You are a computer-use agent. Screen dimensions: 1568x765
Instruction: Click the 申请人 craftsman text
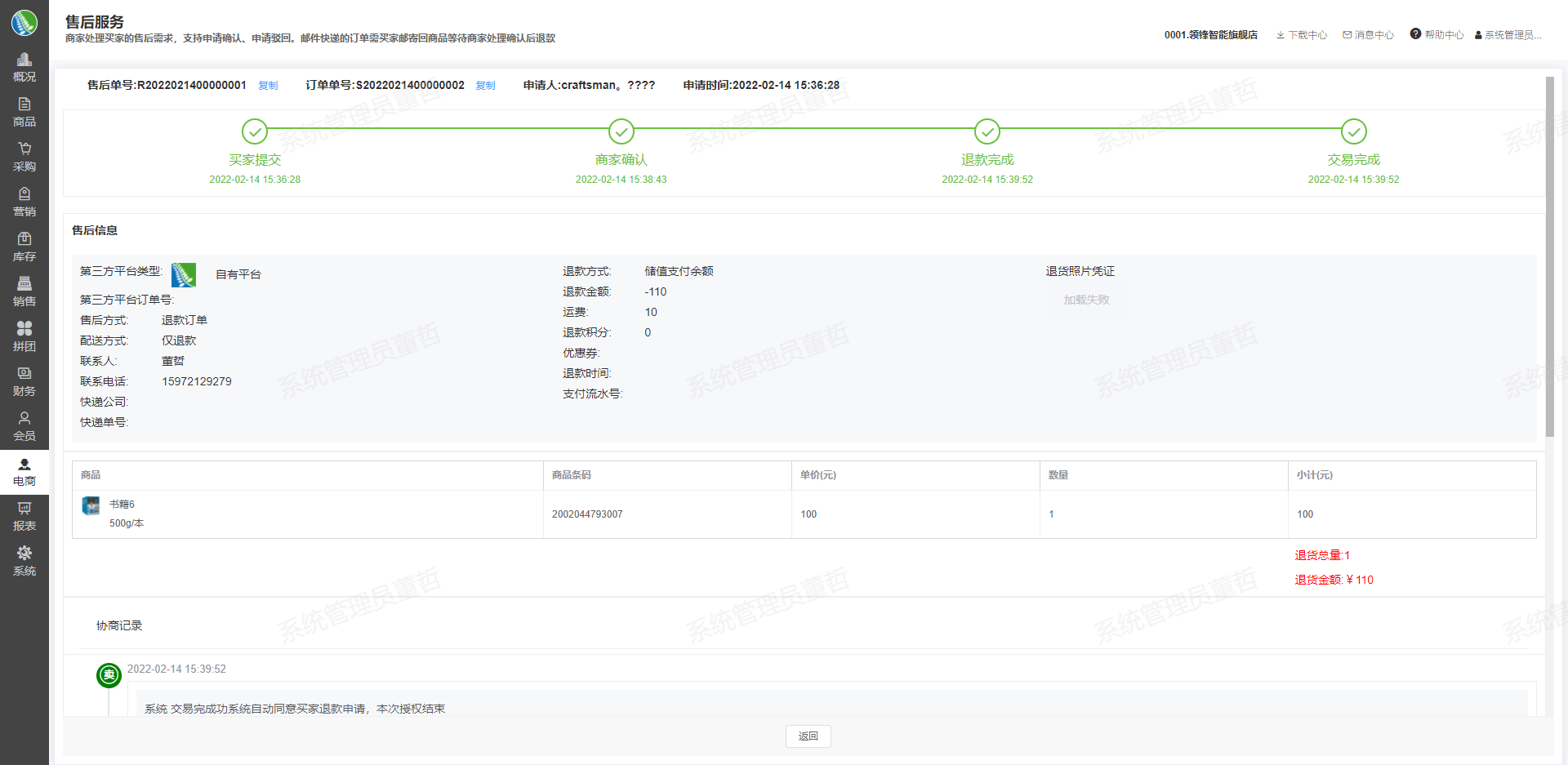tap(589, 85)
